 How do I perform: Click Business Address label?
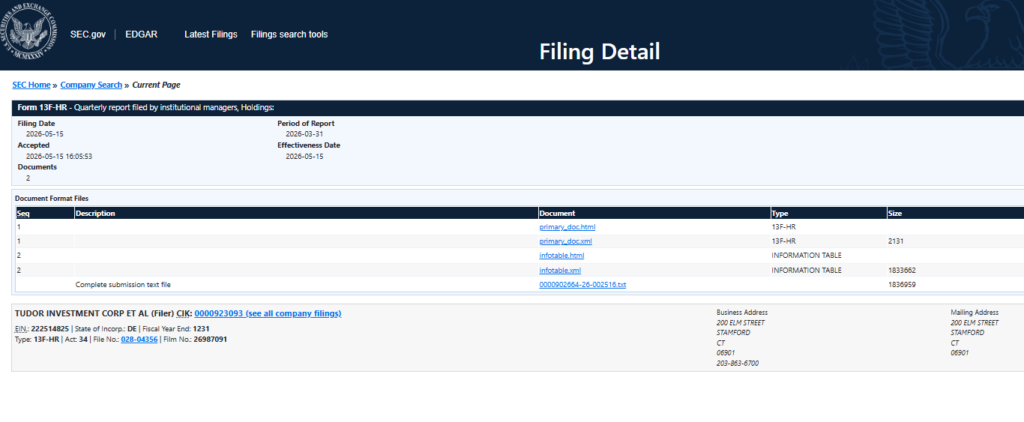tap(742, 312)
